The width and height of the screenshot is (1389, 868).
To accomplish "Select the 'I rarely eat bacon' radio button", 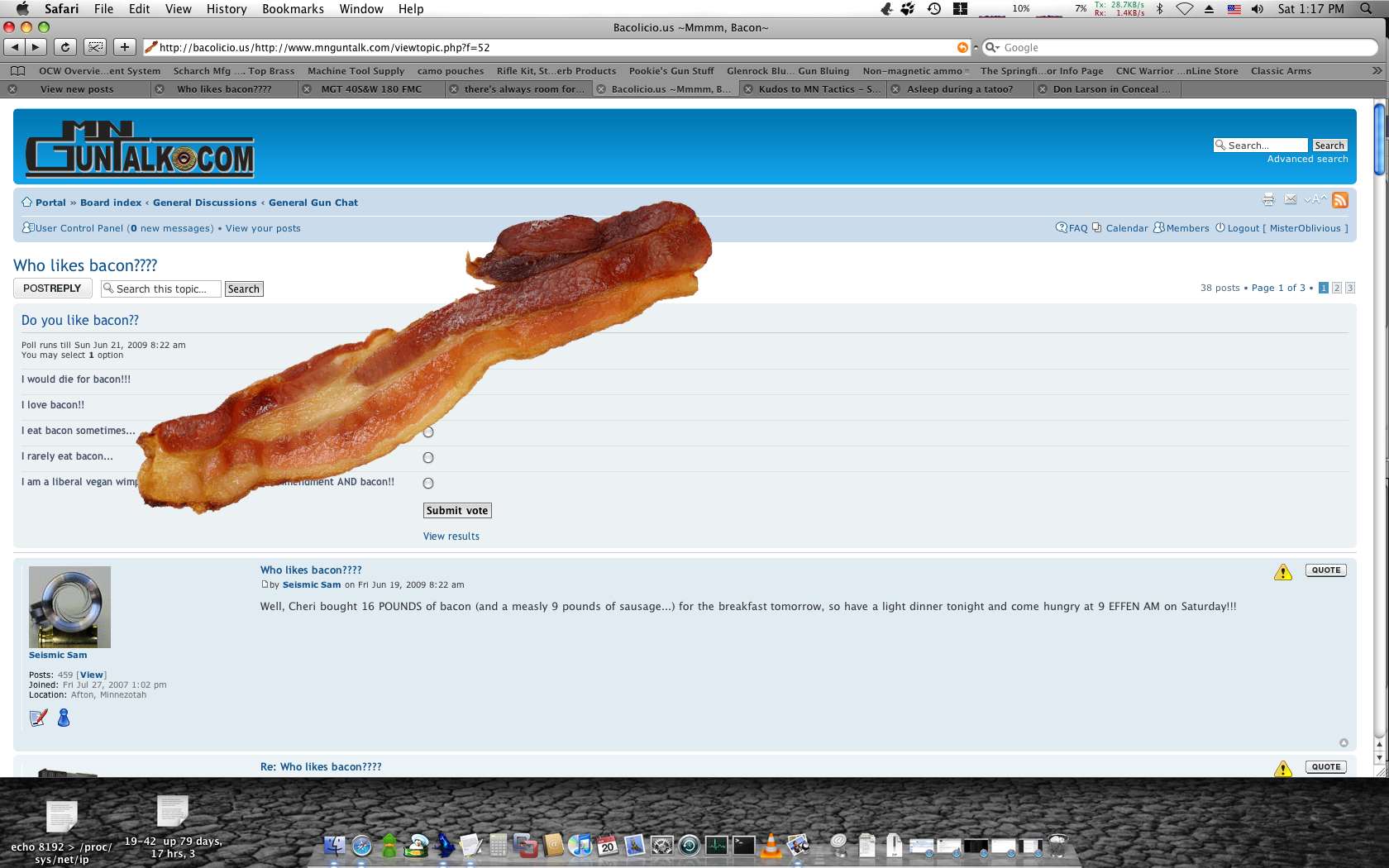I will (x=428, y=457).
